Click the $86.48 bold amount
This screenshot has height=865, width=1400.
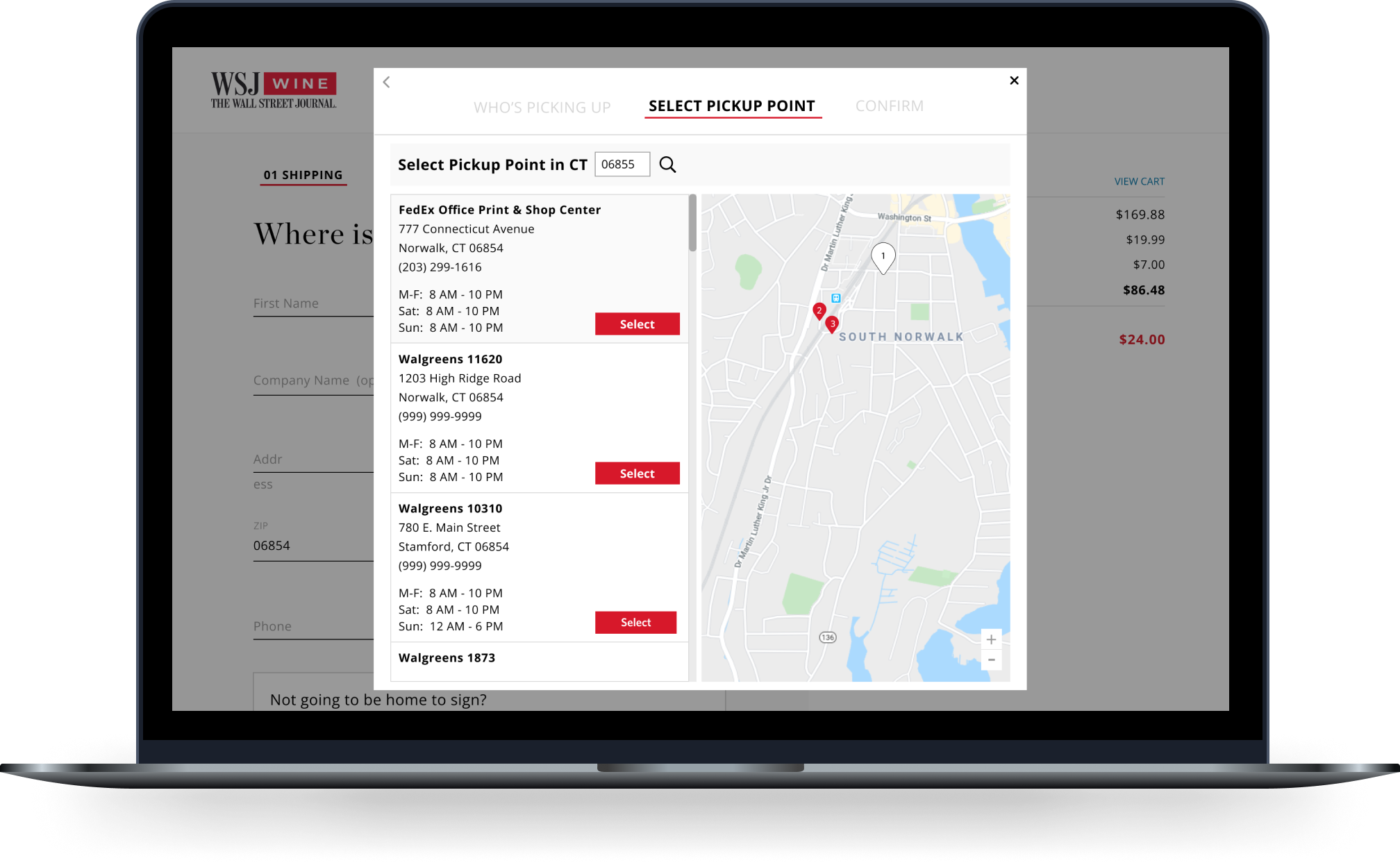click(x=1144, y=290)
